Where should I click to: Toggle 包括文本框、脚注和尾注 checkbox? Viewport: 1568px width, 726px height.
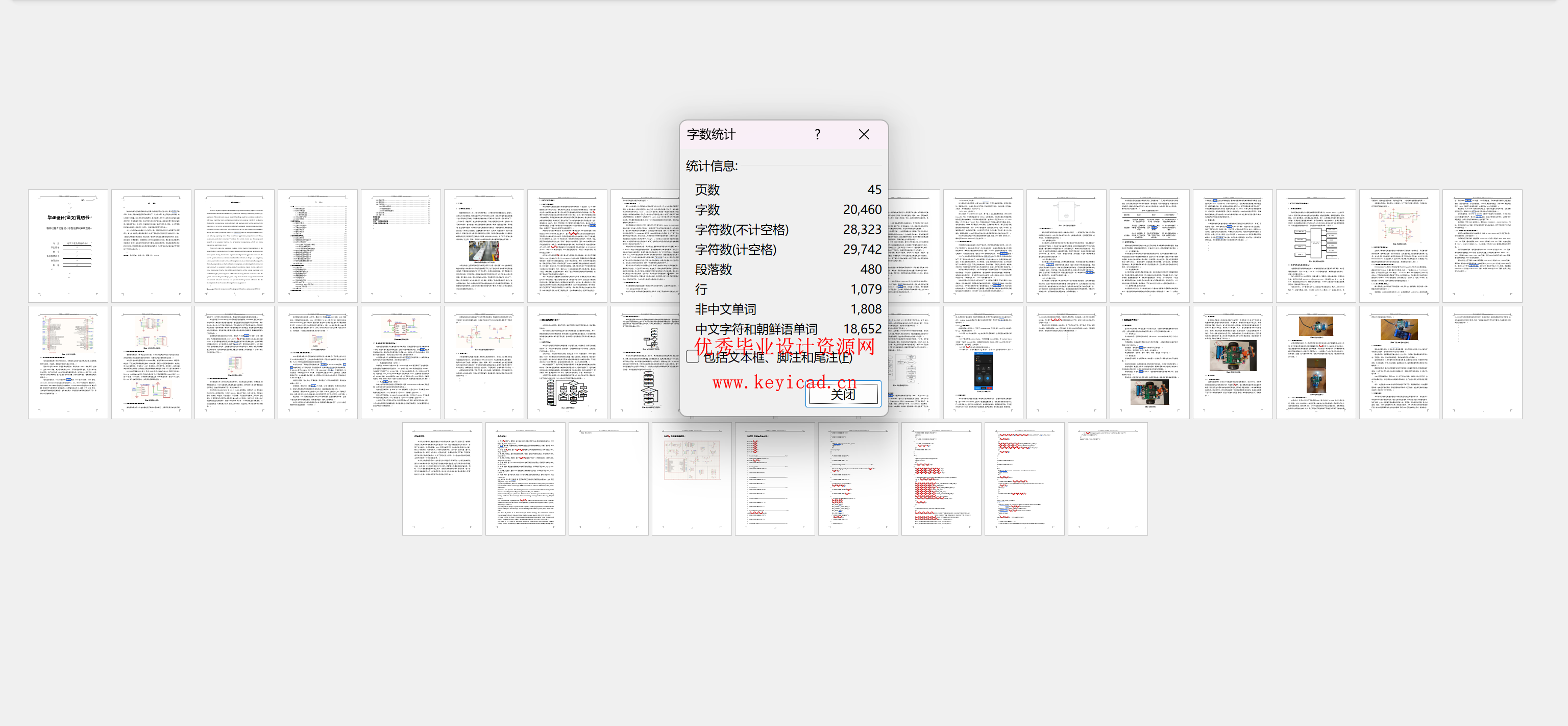click(x=692, y=357)
